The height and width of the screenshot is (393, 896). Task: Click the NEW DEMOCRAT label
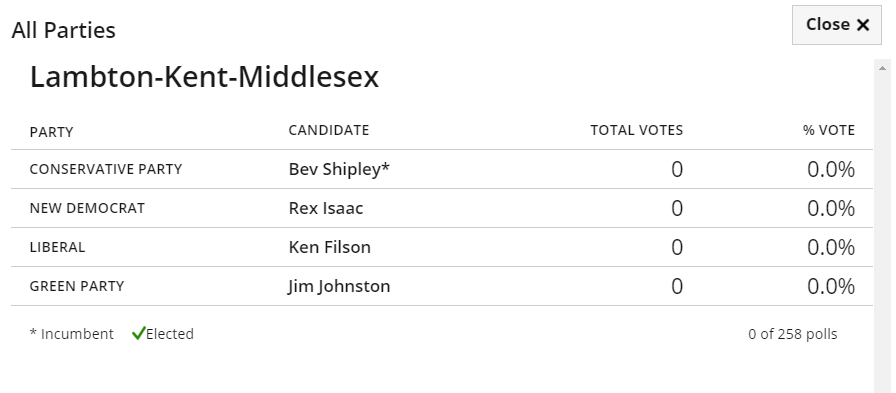coord(87,208)
